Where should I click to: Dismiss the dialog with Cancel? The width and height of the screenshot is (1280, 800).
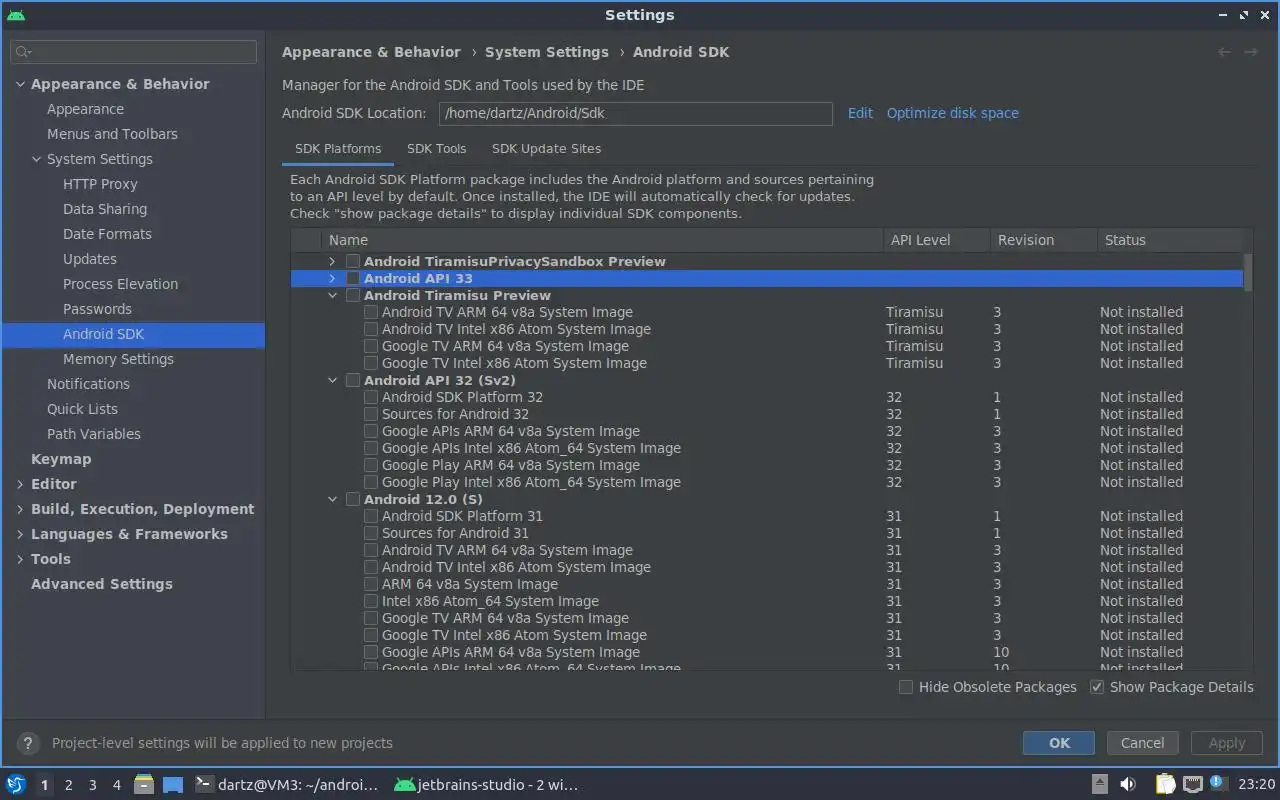pos(1142,743)
